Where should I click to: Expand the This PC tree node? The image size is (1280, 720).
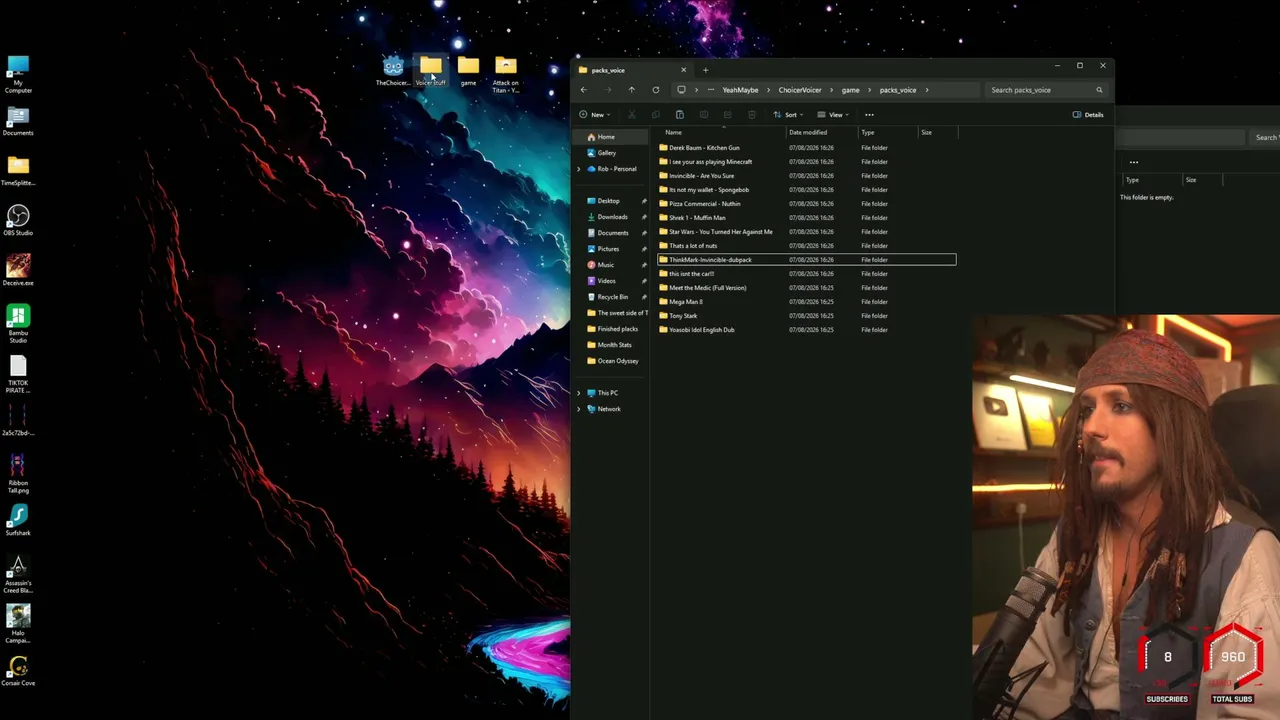pos(578,393)
